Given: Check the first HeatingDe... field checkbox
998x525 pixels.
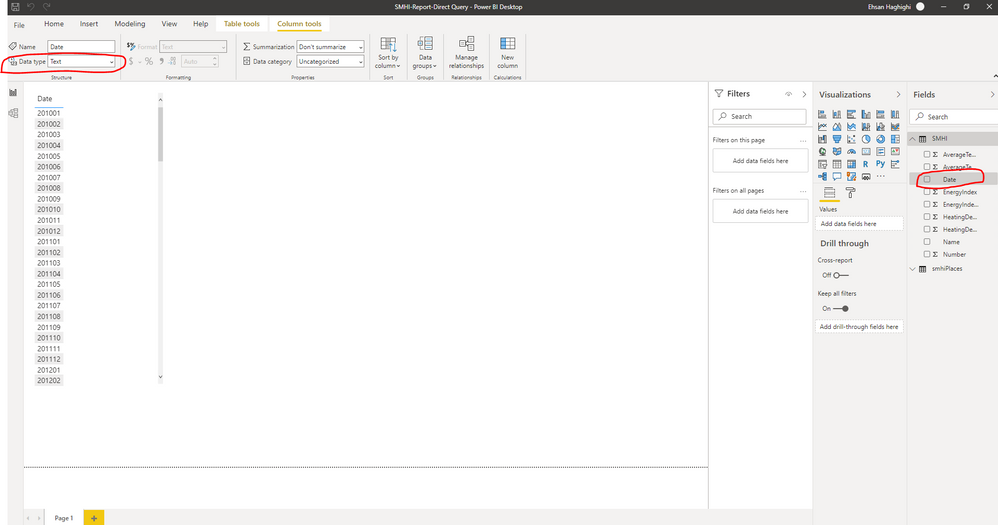Looking at the screenshot, I should coord(927,216).
